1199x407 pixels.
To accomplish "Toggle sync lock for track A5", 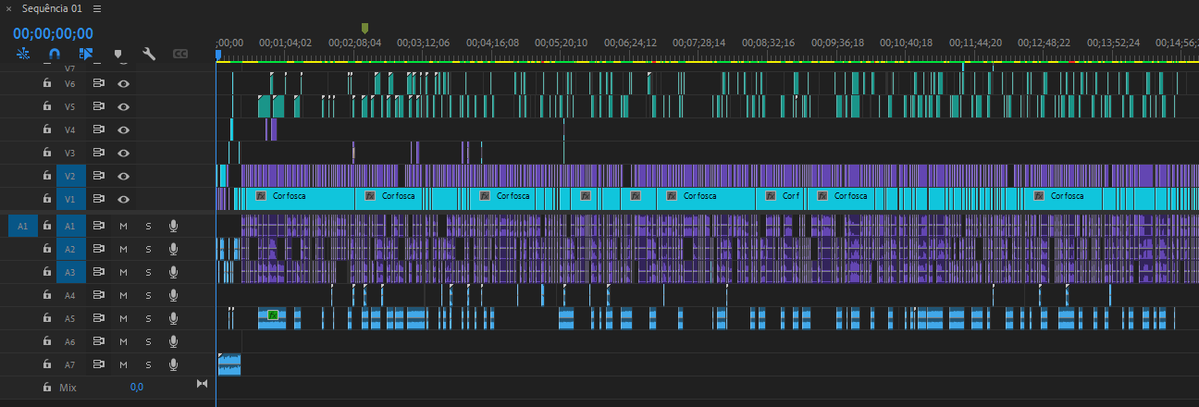I will pos(98,318).
